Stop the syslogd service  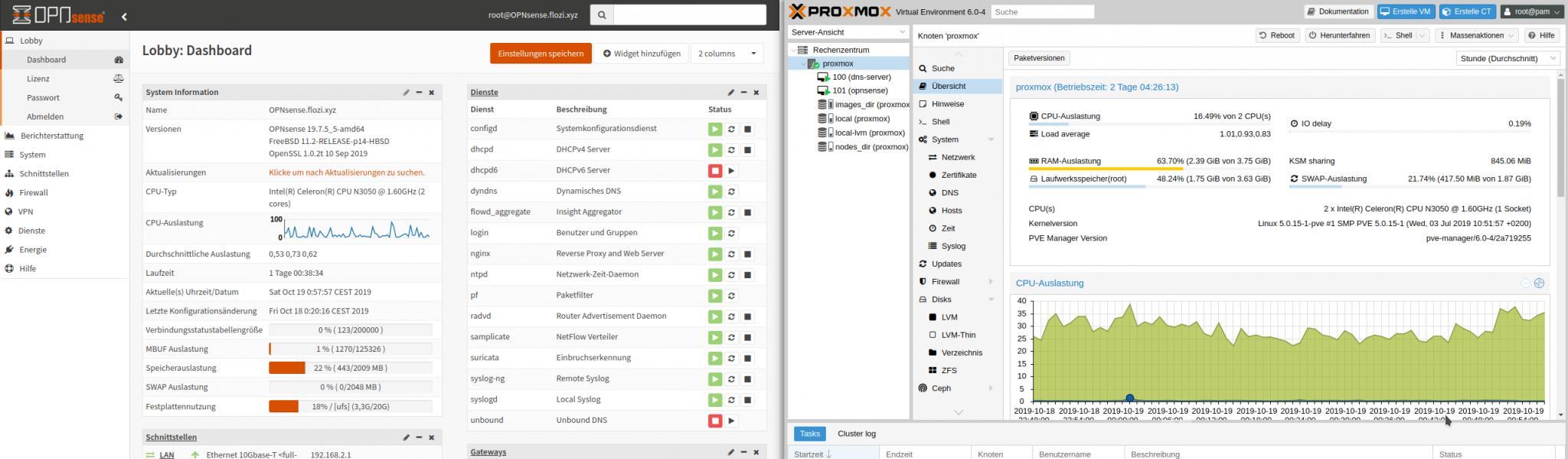coord(748,400)
